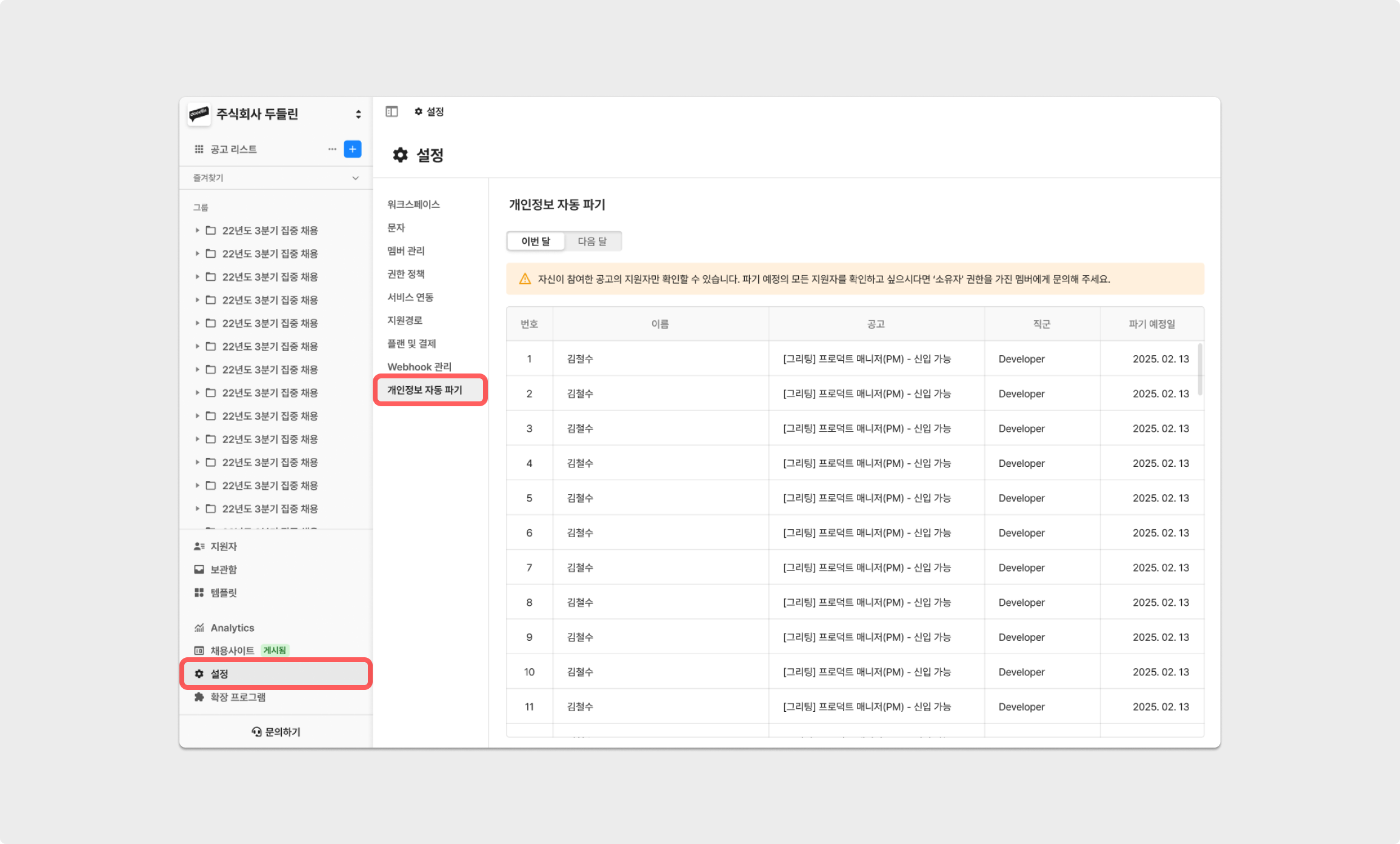
Task: Open the 보관함 archive item
Action: [223, 569]
